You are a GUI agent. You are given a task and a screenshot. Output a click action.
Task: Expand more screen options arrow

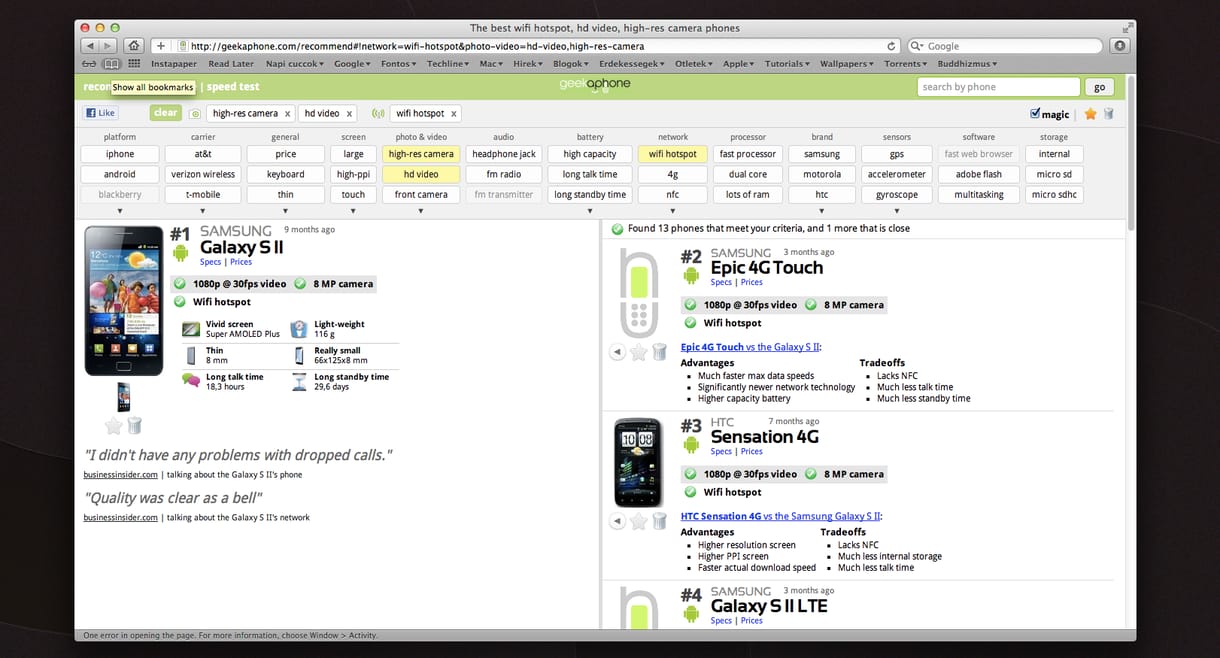[353, 211]
